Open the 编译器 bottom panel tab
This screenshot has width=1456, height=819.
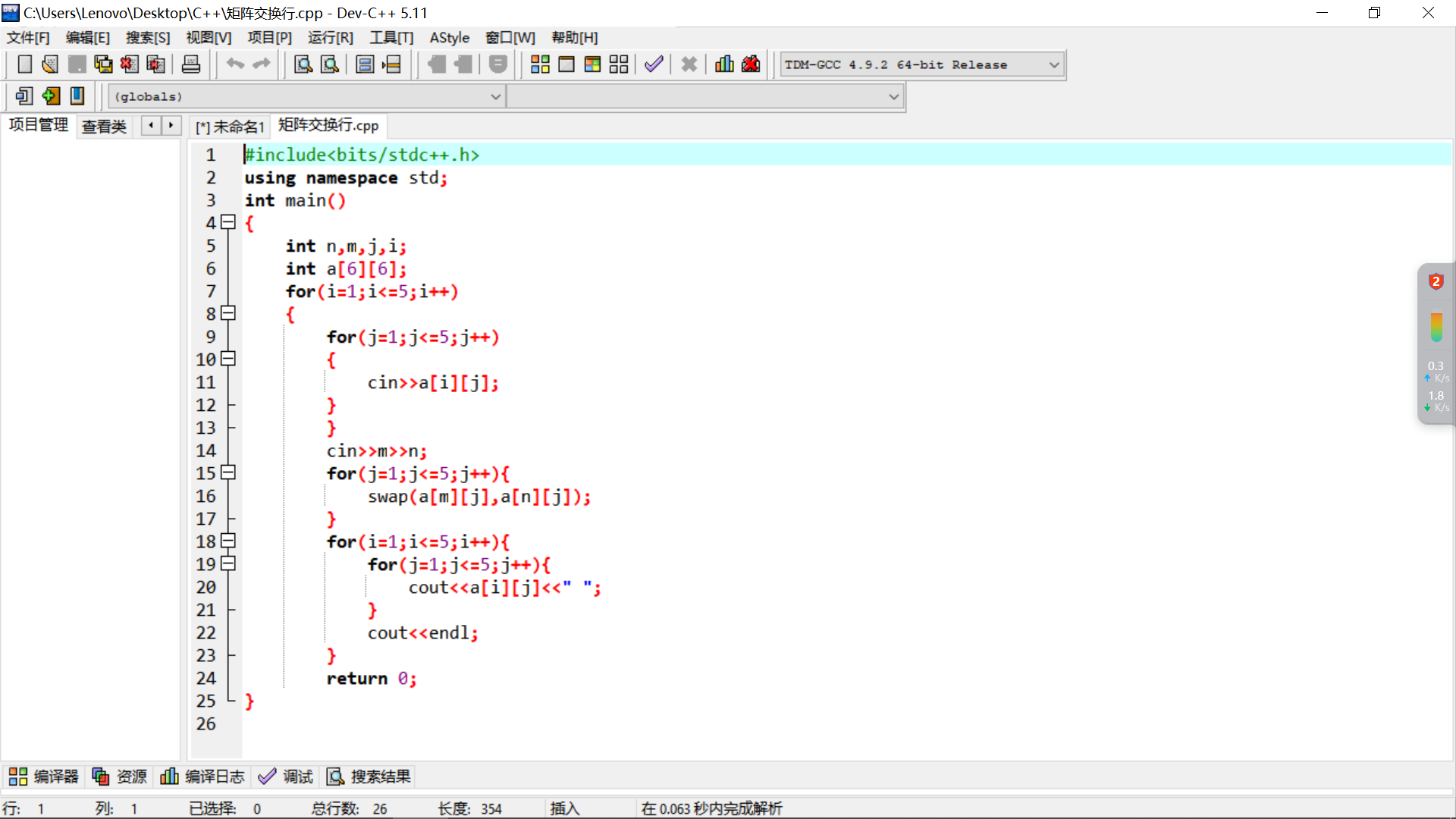pyautogui.click(x=43, y=777)
